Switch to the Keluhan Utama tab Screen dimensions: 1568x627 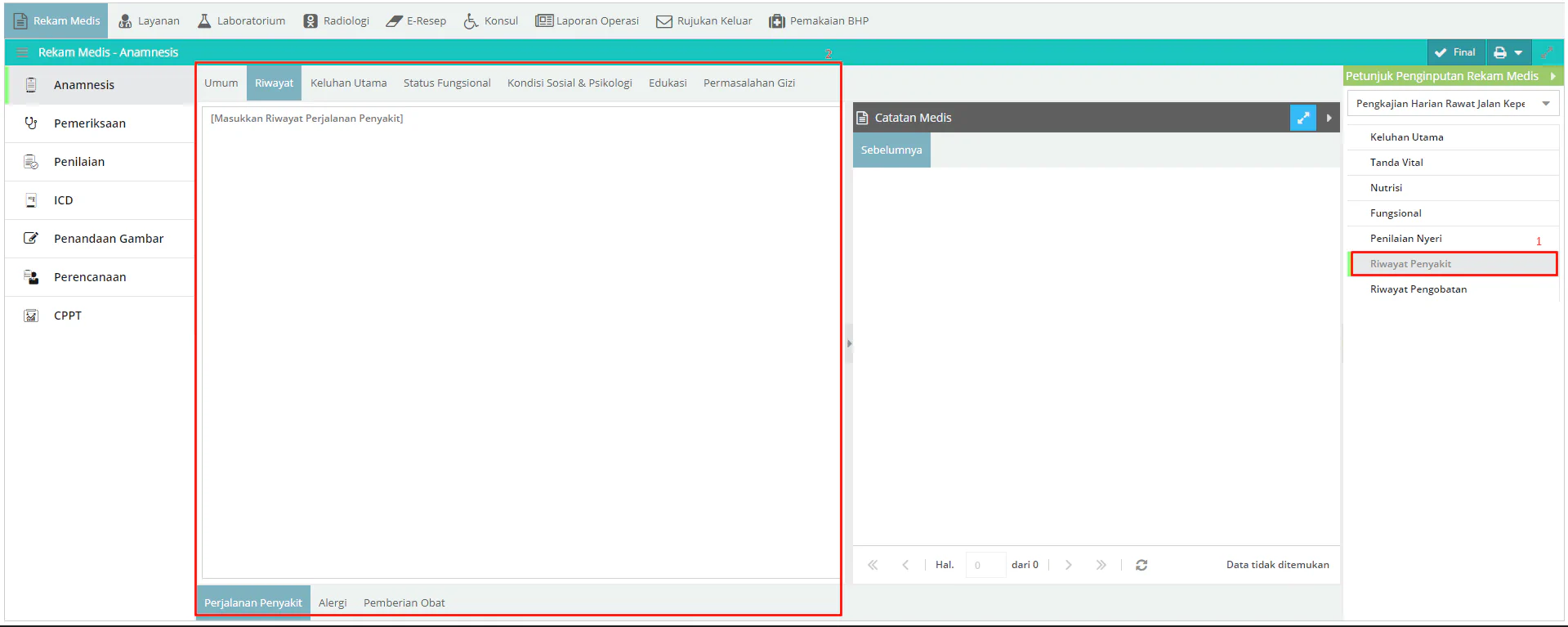349,83
